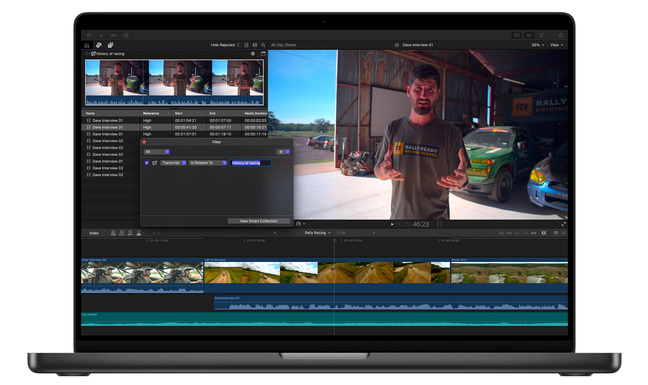Click the transcript search icon in the Filter row
This screenshot has width=648, height=385.
click(x=155, y=163)
